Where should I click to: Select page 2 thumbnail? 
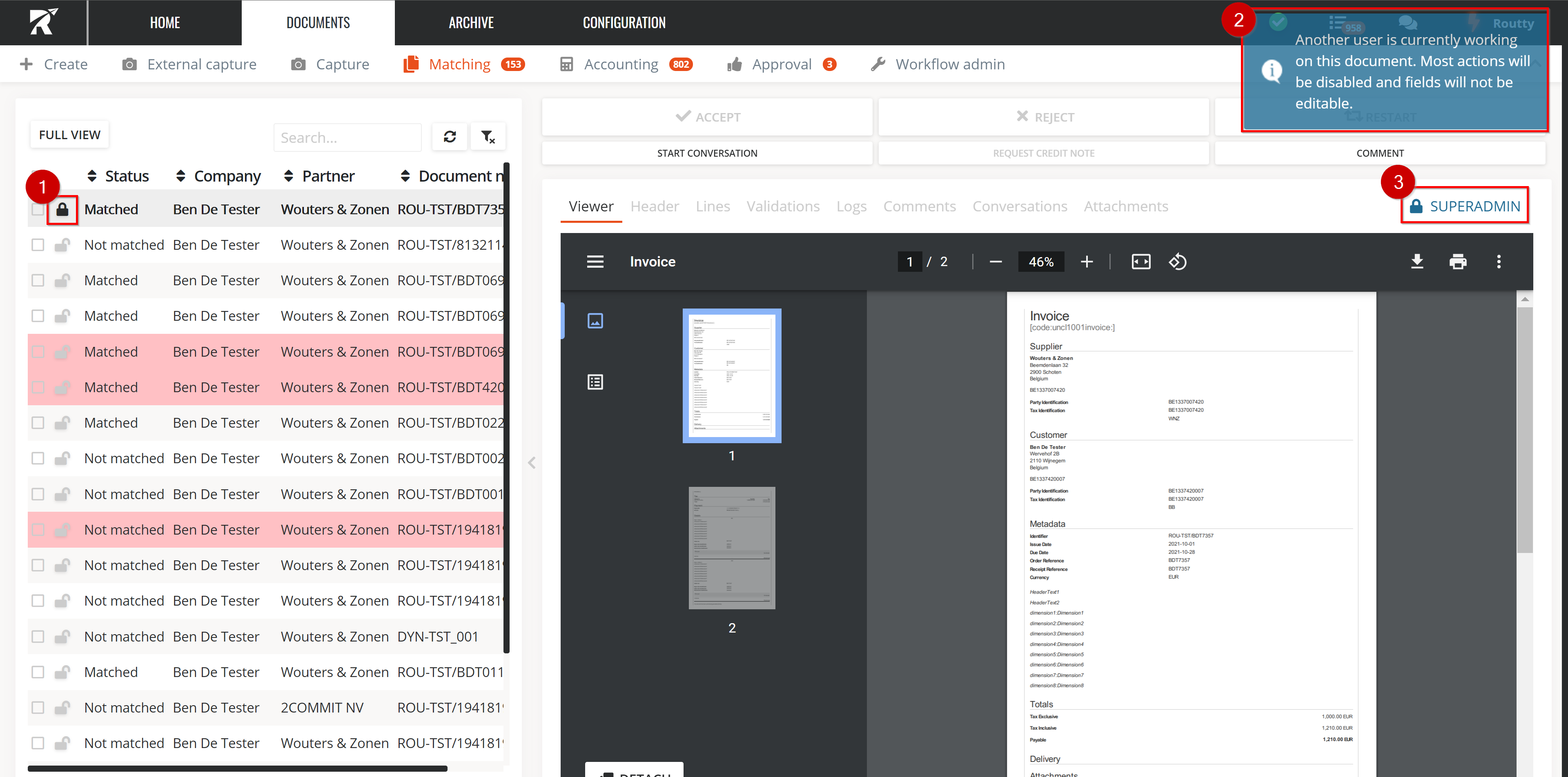[x=732, y=548]
